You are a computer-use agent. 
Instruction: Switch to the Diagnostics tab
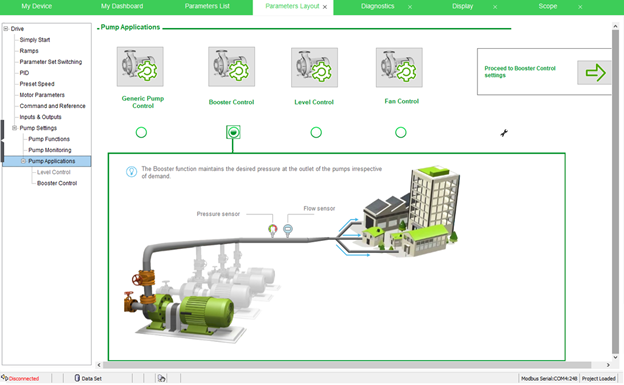click(x=378, y=6)
